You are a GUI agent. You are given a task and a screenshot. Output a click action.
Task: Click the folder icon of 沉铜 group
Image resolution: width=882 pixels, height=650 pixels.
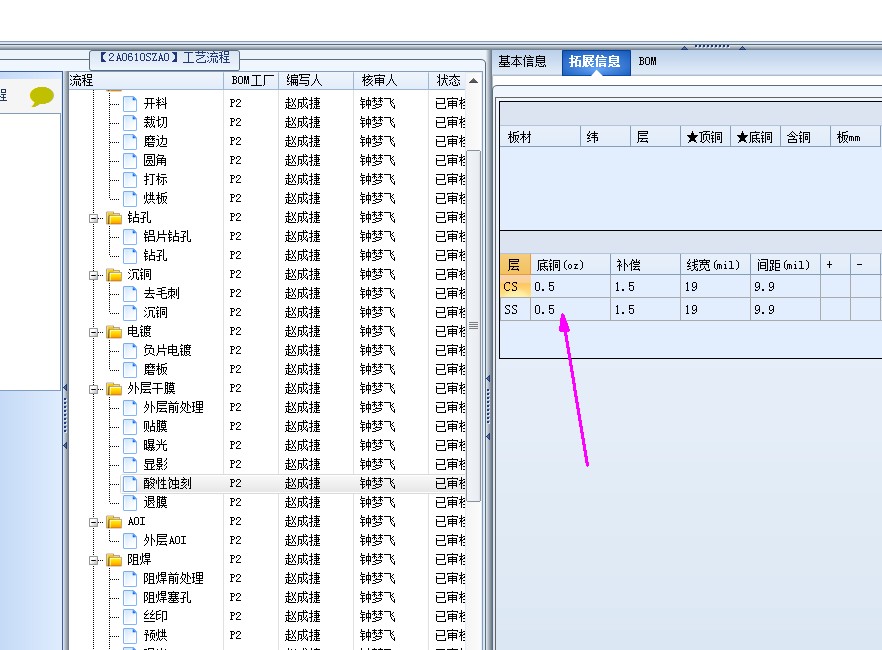coord(114,275)
